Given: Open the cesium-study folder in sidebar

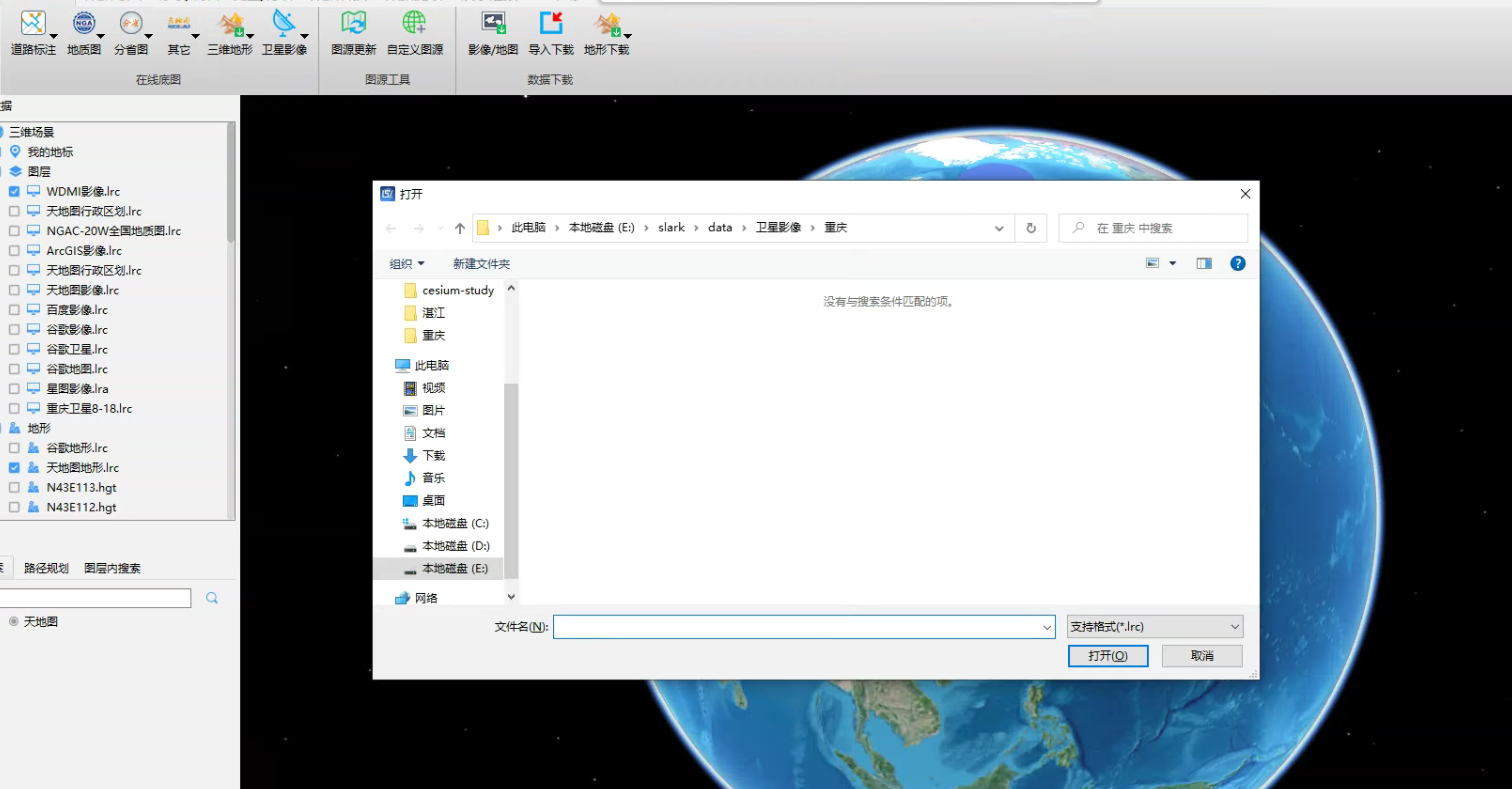Looking at the screenshot, I should point(448,290).
